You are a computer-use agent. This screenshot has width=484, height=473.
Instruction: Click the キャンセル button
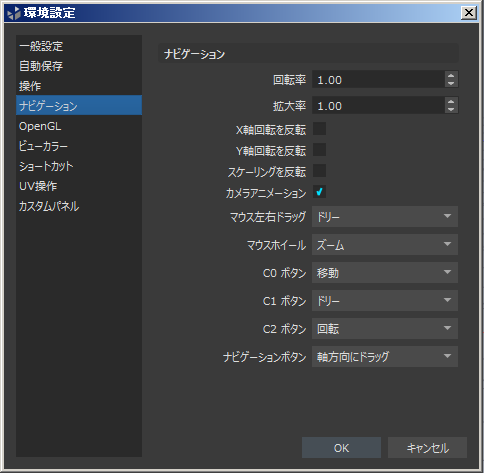pos(427,448)
